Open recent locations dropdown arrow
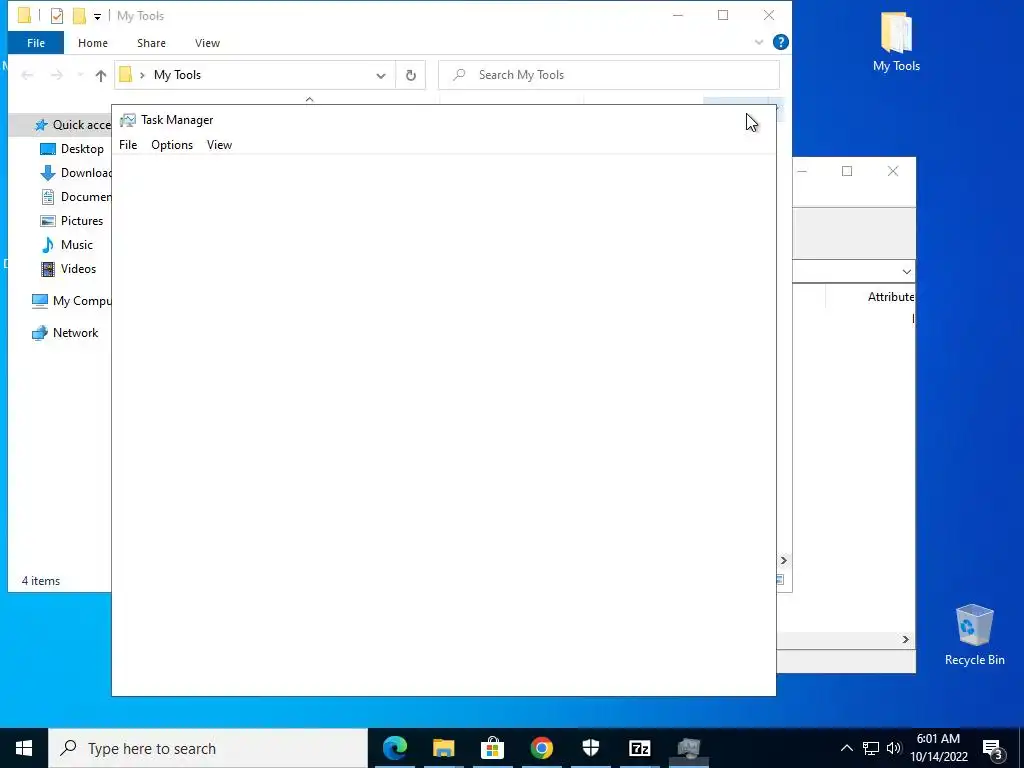The width and height of the screenshot is (1024, 768). [80, 75]
